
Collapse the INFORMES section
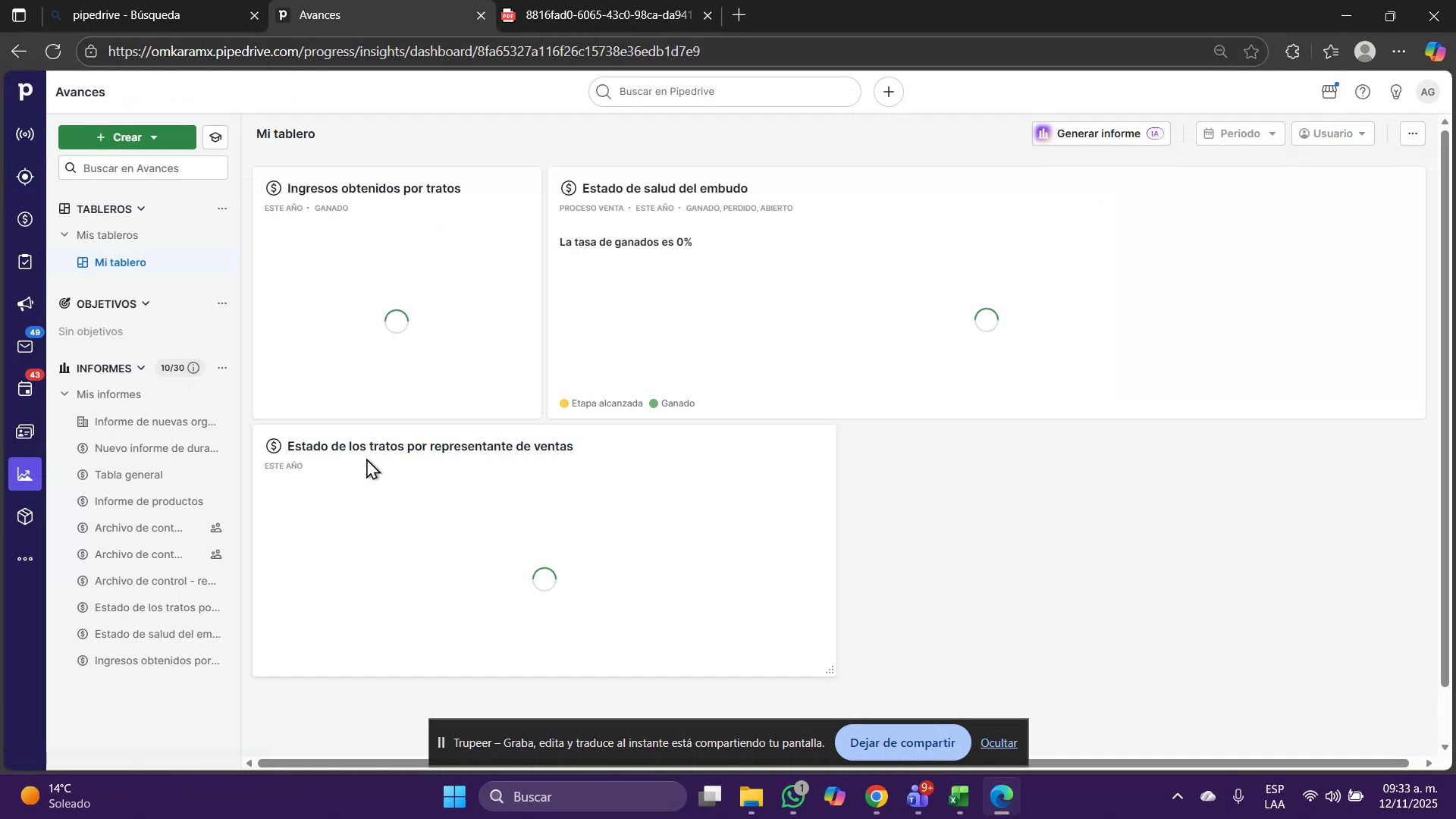pyautogui.click(x=141, y=368)
